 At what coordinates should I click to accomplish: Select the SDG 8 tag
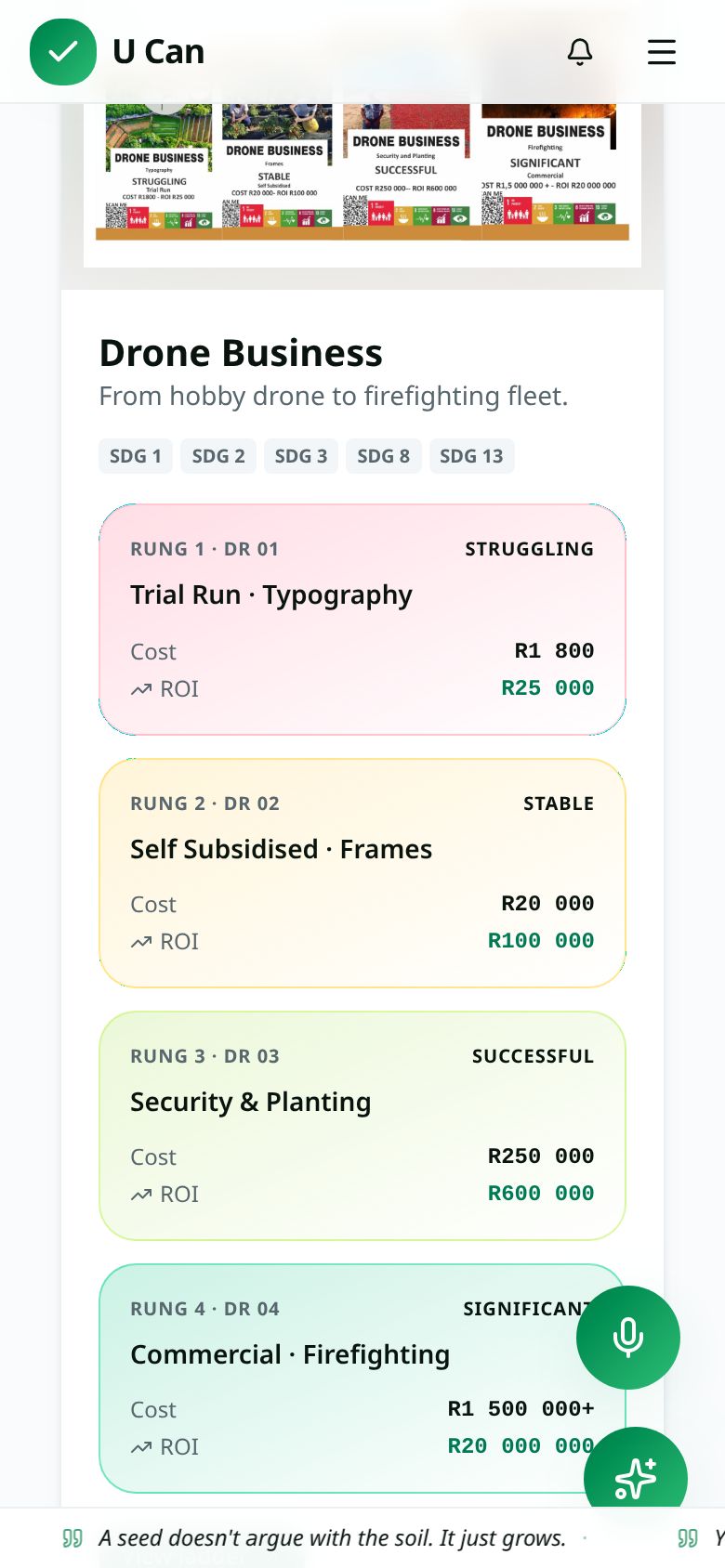(x=384, y=456)
